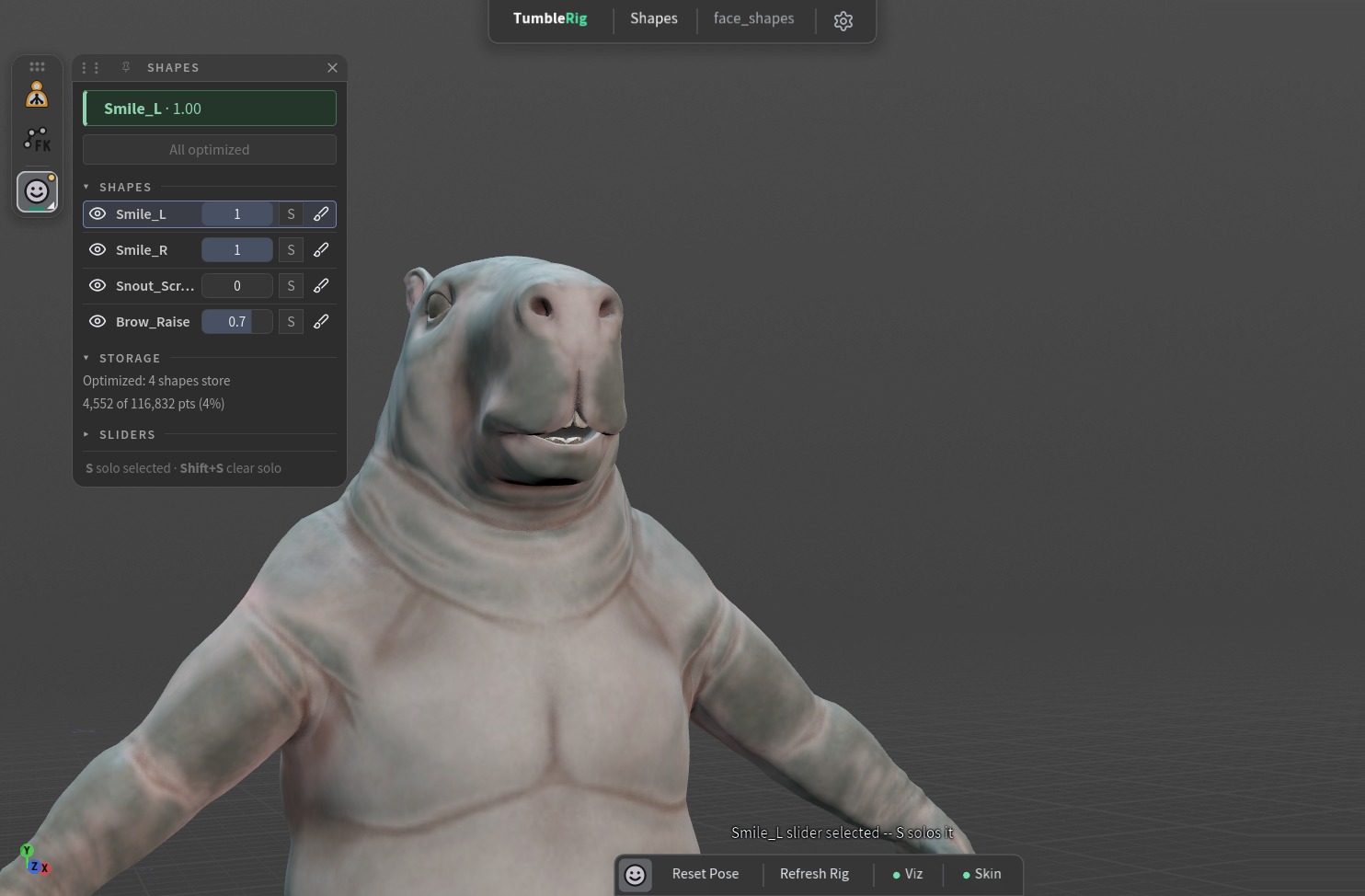Click the Smile_L value slider
Screen dimensions: 1365x896
(x=237, y=214)
